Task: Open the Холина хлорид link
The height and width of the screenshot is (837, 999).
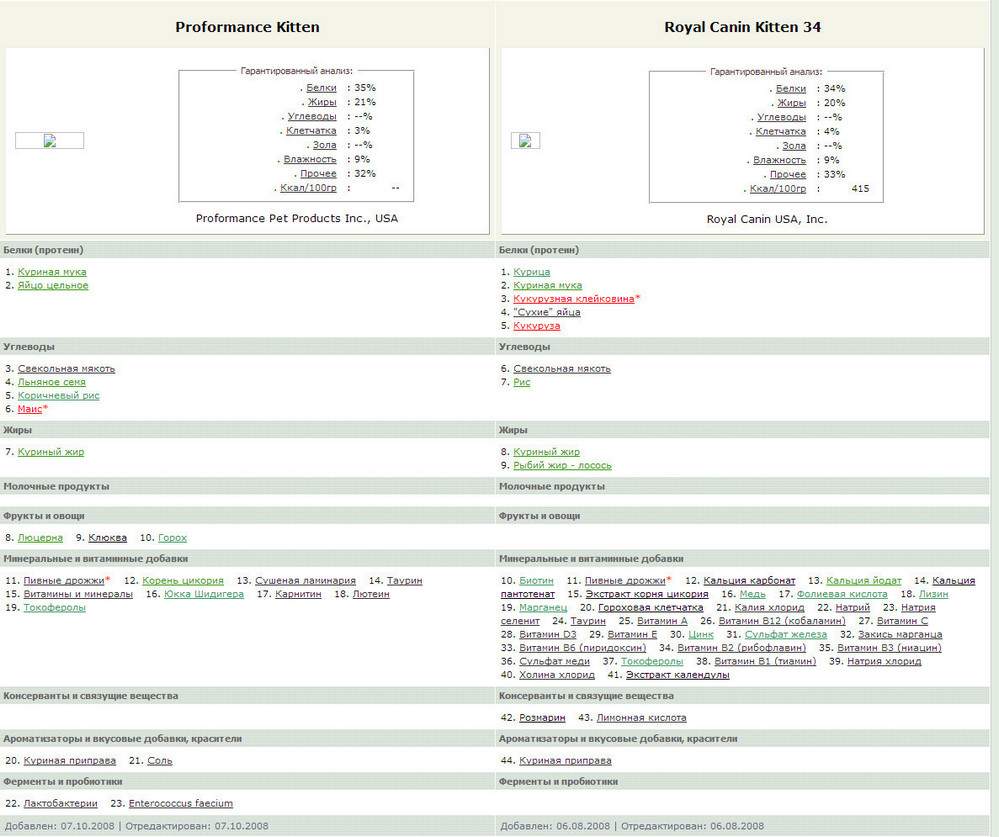Action: pos(557,675)
